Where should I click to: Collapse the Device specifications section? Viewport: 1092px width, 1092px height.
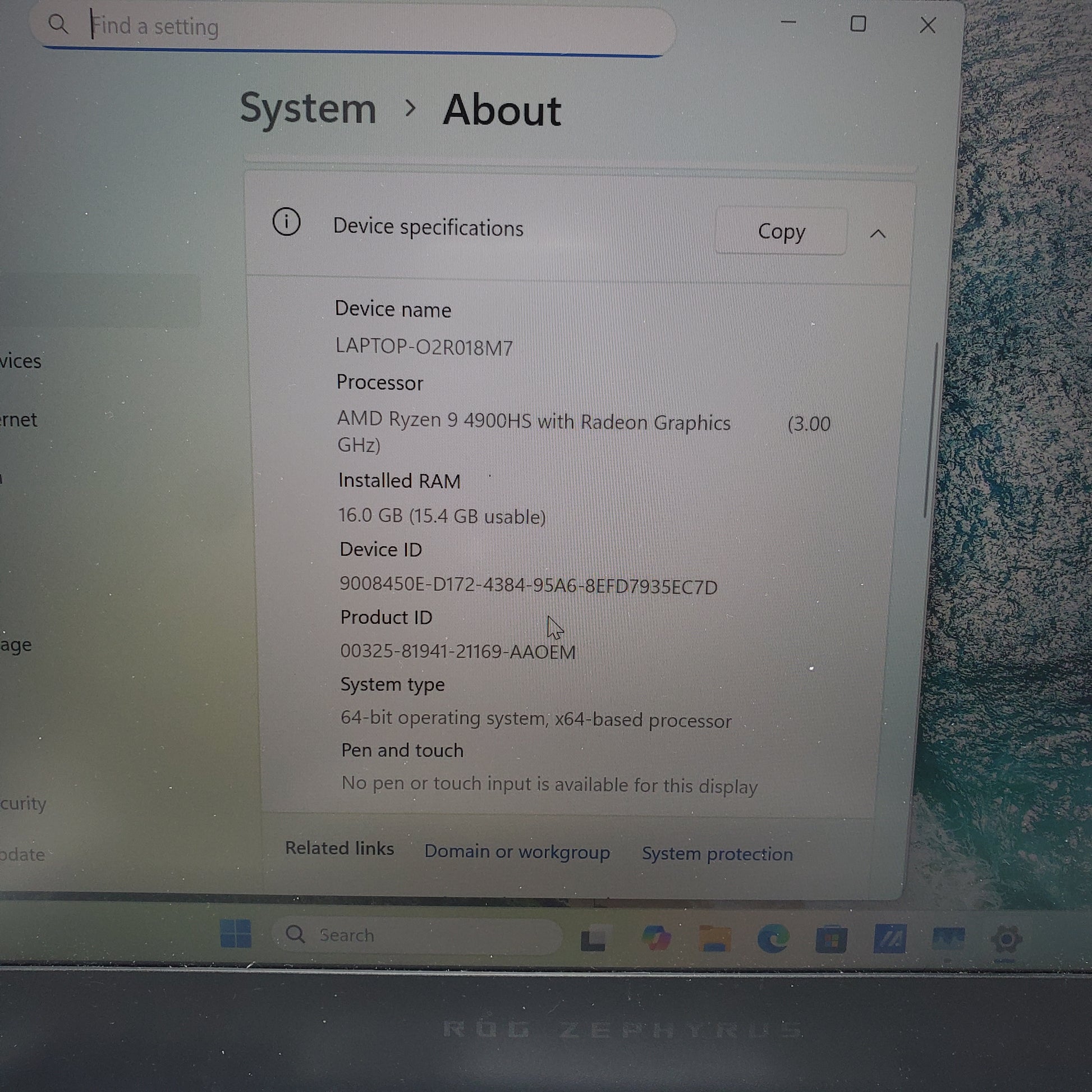click(x=878, y=233)
